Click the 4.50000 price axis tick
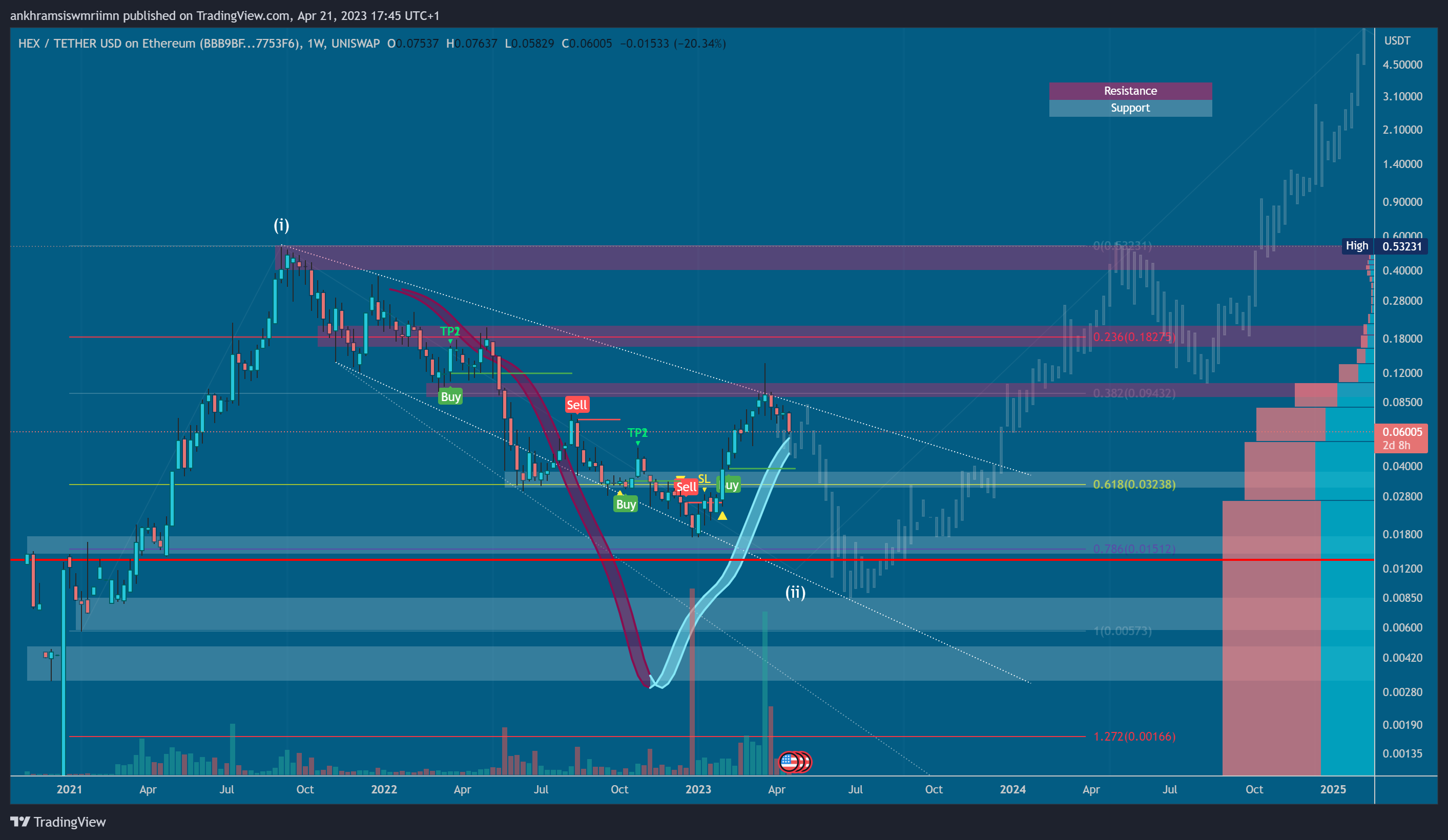Screen dimensions: 1448x840 (x=1402, y=65)
